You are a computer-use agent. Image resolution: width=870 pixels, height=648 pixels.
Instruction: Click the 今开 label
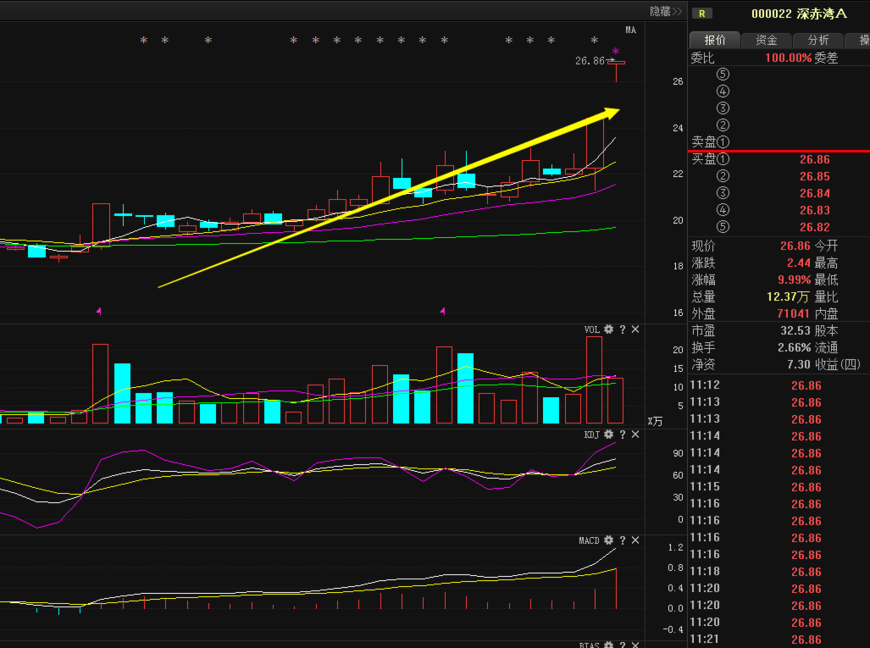point(826,246)
